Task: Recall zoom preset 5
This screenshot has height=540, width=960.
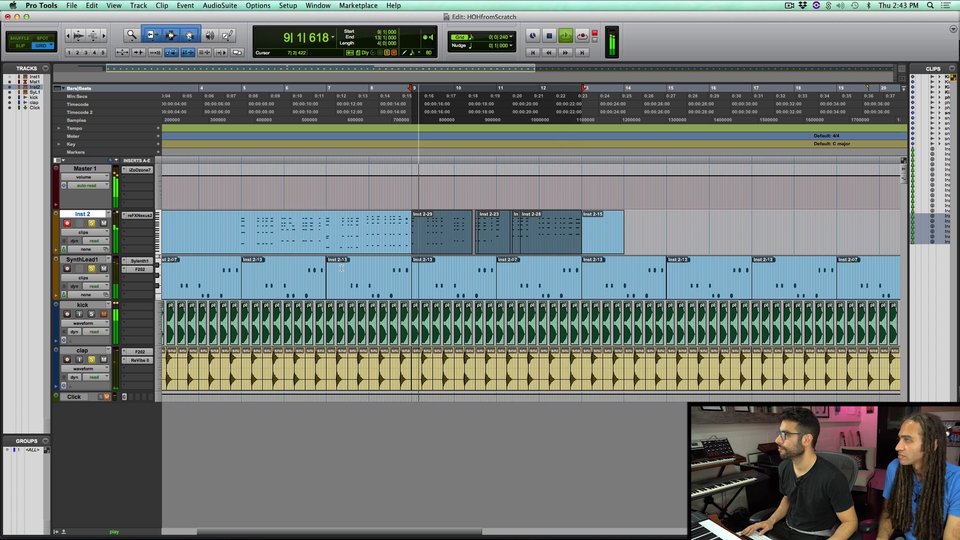Action: [x=103, y=53]
